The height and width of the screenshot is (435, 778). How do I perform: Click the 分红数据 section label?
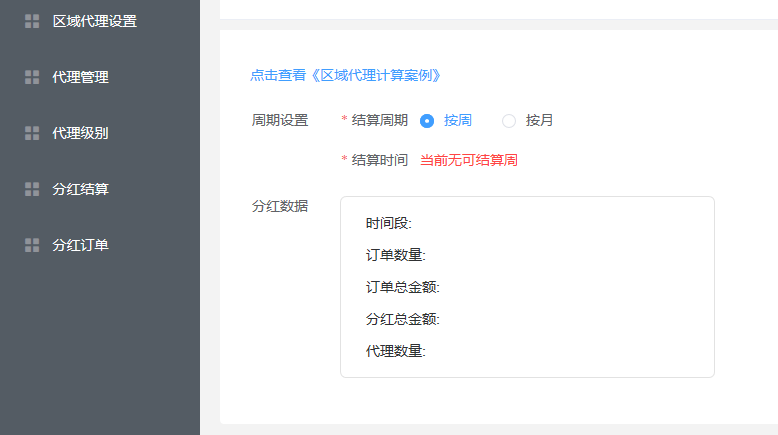(280, 206)
